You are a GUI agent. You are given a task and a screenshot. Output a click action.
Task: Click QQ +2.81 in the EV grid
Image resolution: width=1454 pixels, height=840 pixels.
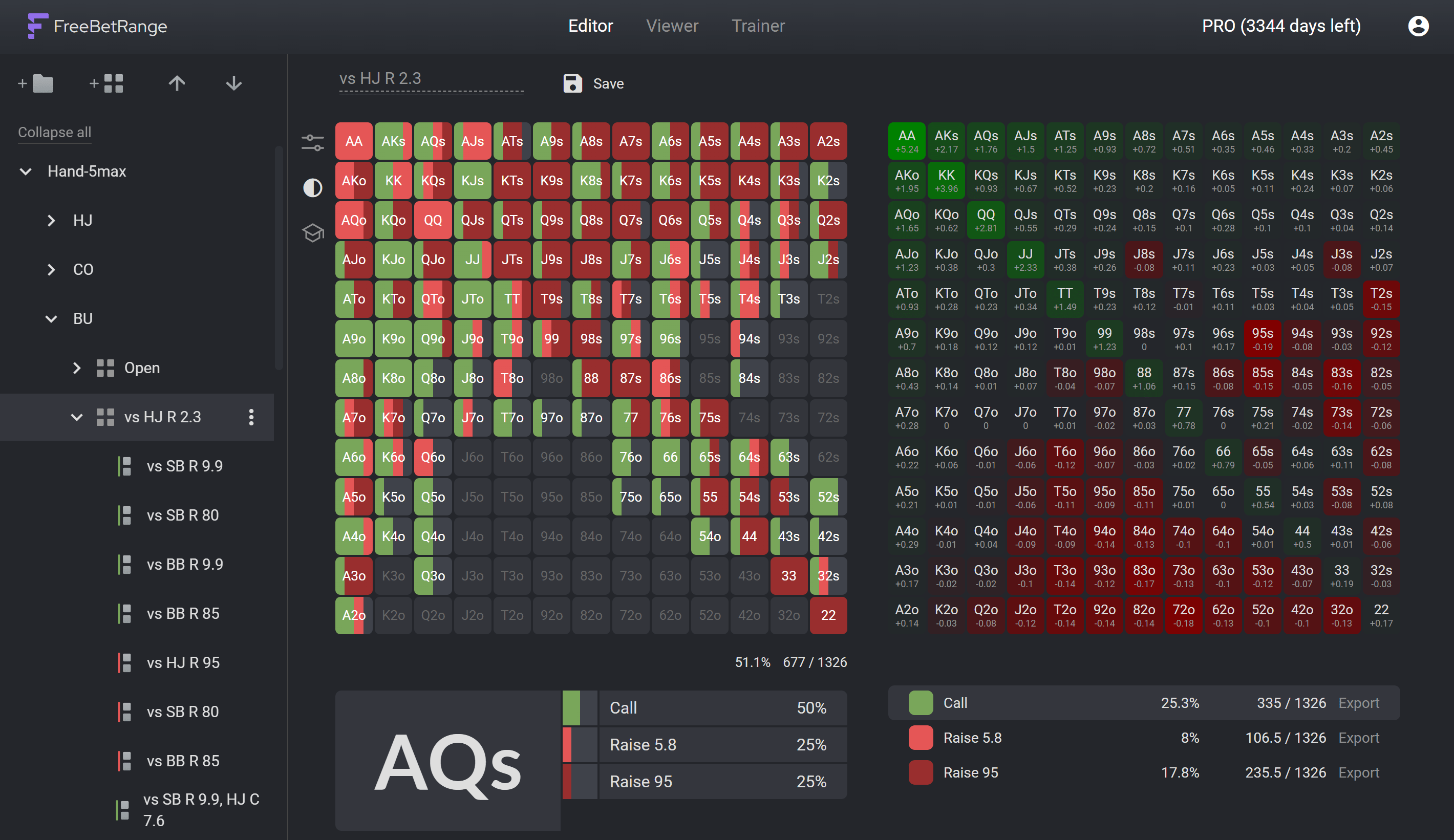point(986,221)
